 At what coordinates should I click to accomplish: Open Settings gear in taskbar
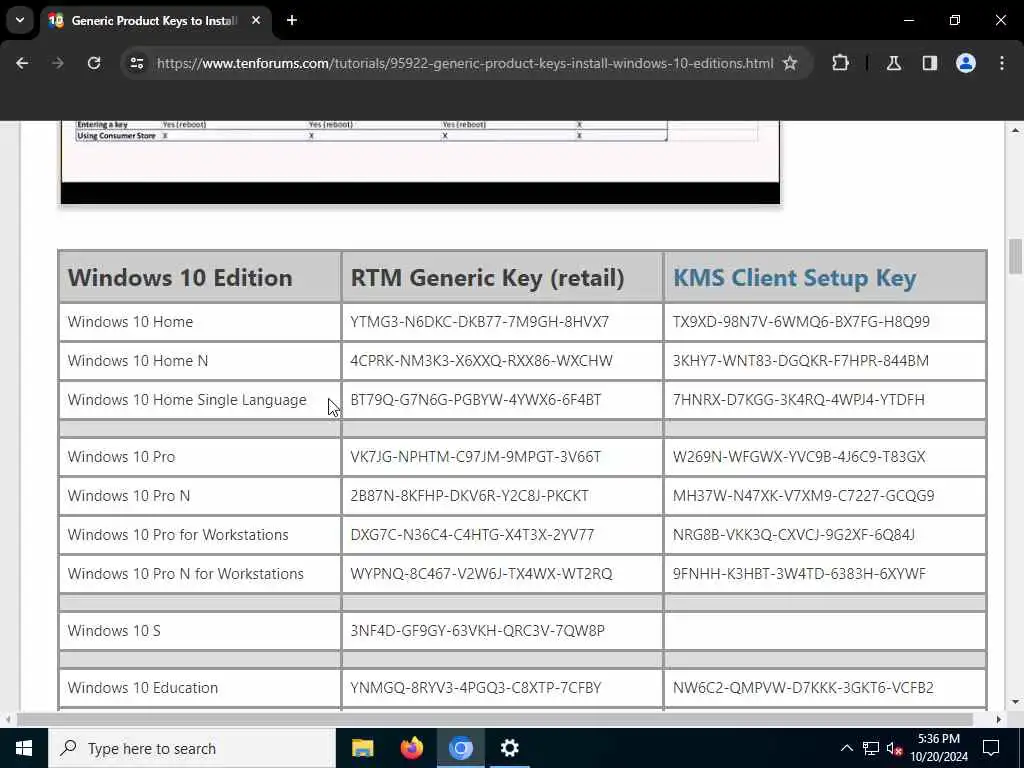[x=509, y=748]
